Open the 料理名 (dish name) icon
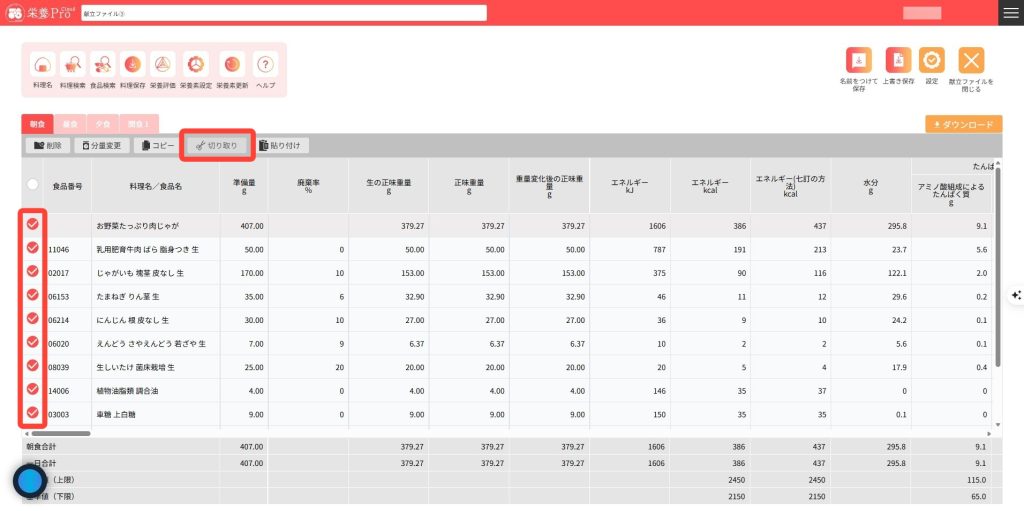This screenshot has height=511, width=1024. click(x=43, y=65)
